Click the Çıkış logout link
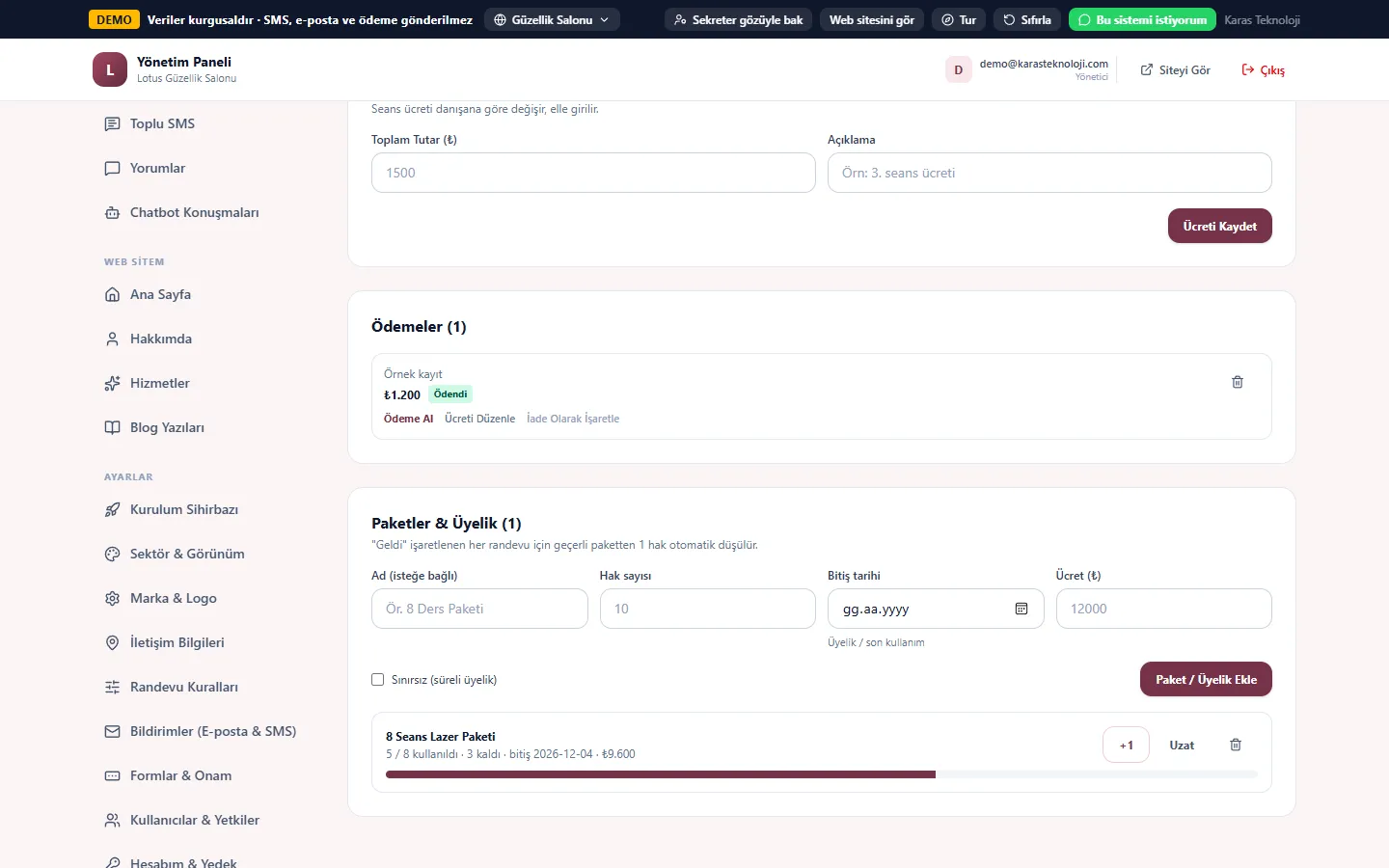Screen dimensions: 1389x868 pyautogui.click(x=1263, y=69)
